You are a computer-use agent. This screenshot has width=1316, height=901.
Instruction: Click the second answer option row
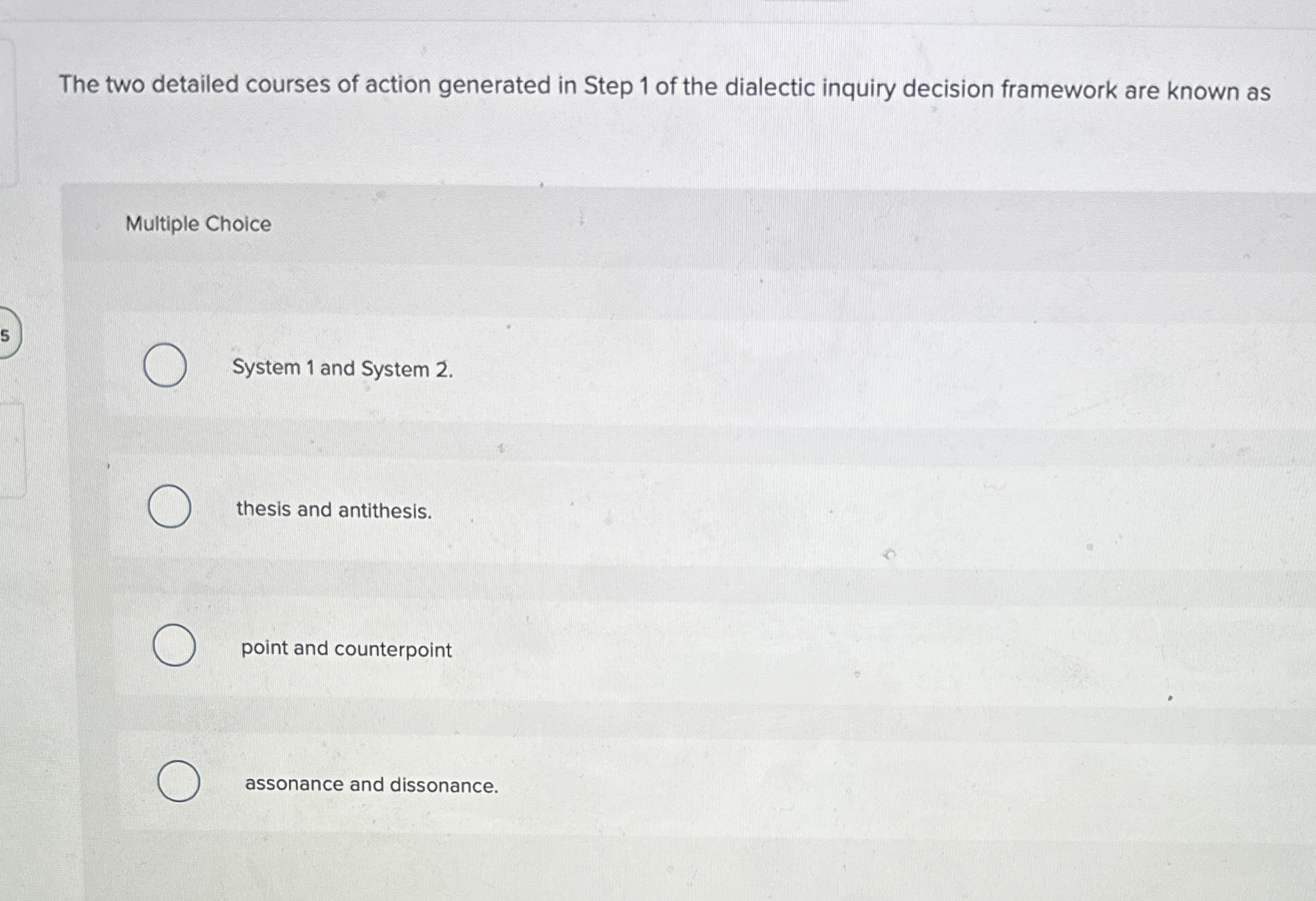pyautogui.click(x=619, y=508)
